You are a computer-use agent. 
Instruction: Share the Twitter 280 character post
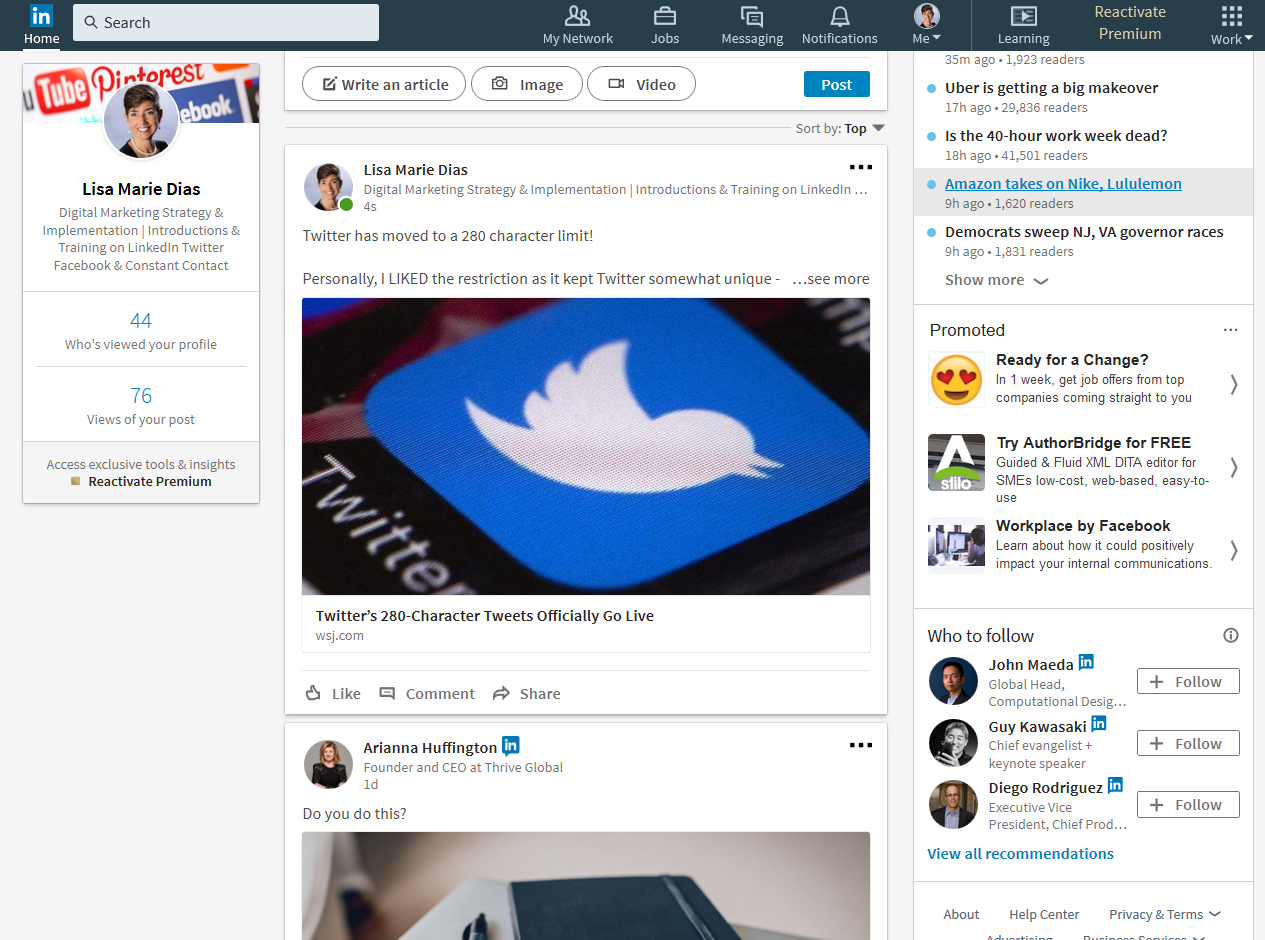coord(526,693)
